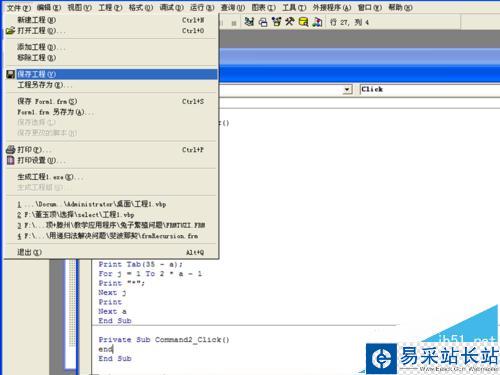This screenshot has height=375, width=500.
Task: Launch the Visual Component Manager icon
Action: tap(317, 22)
